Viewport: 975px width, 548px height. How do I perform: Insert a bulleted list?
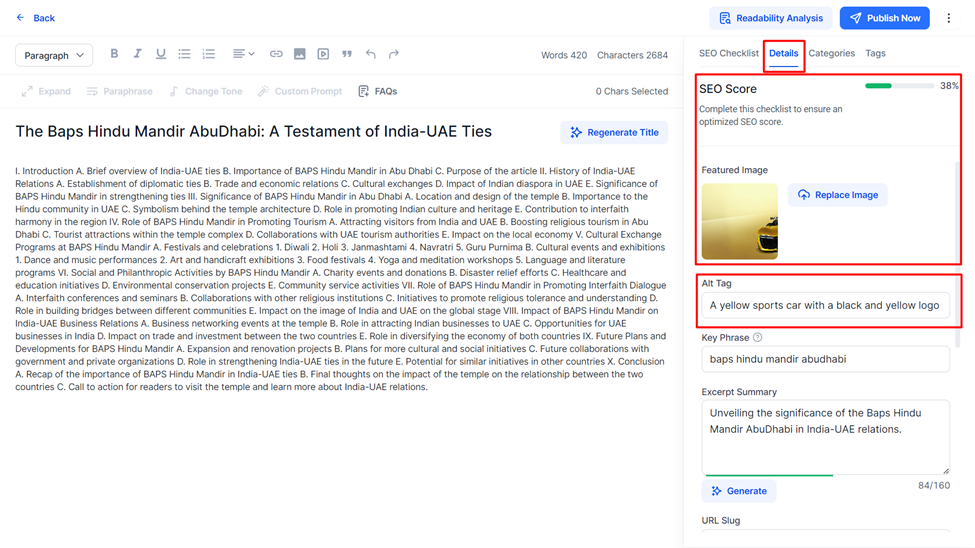click(x=184, y=54)
